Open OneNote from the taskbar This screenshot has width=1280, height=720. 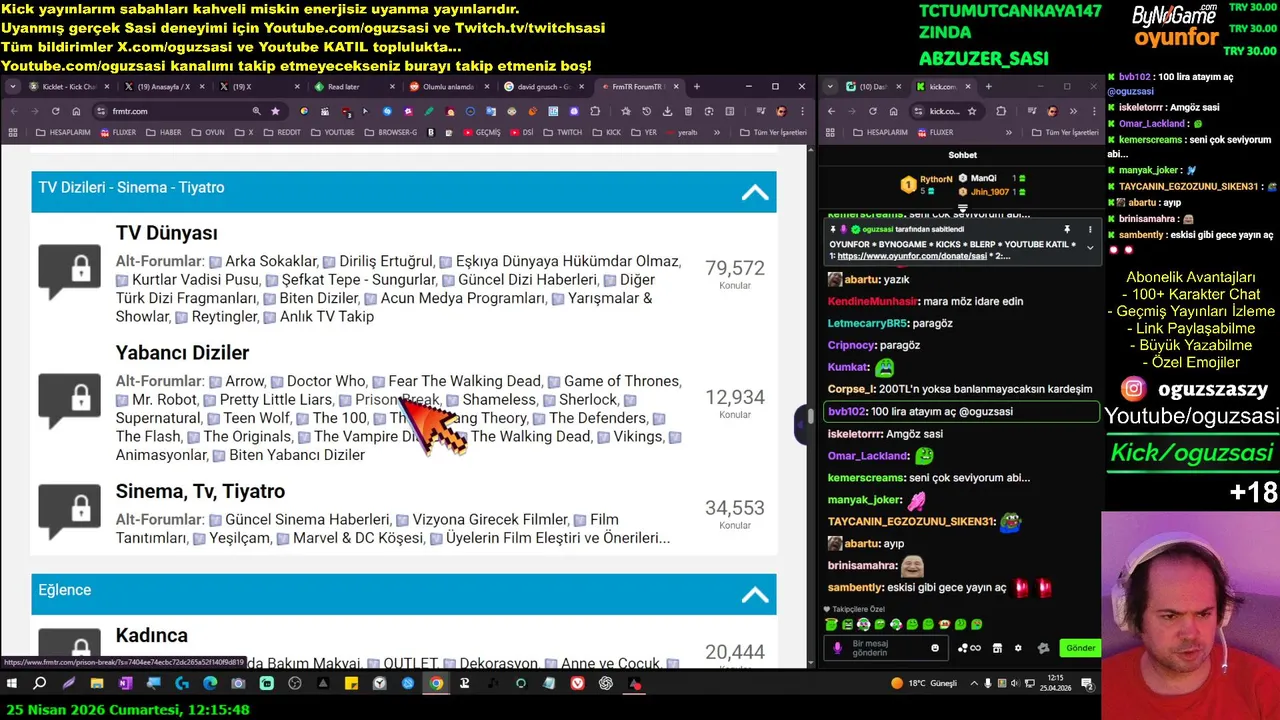pyautogui.click(x=125, y=684)
